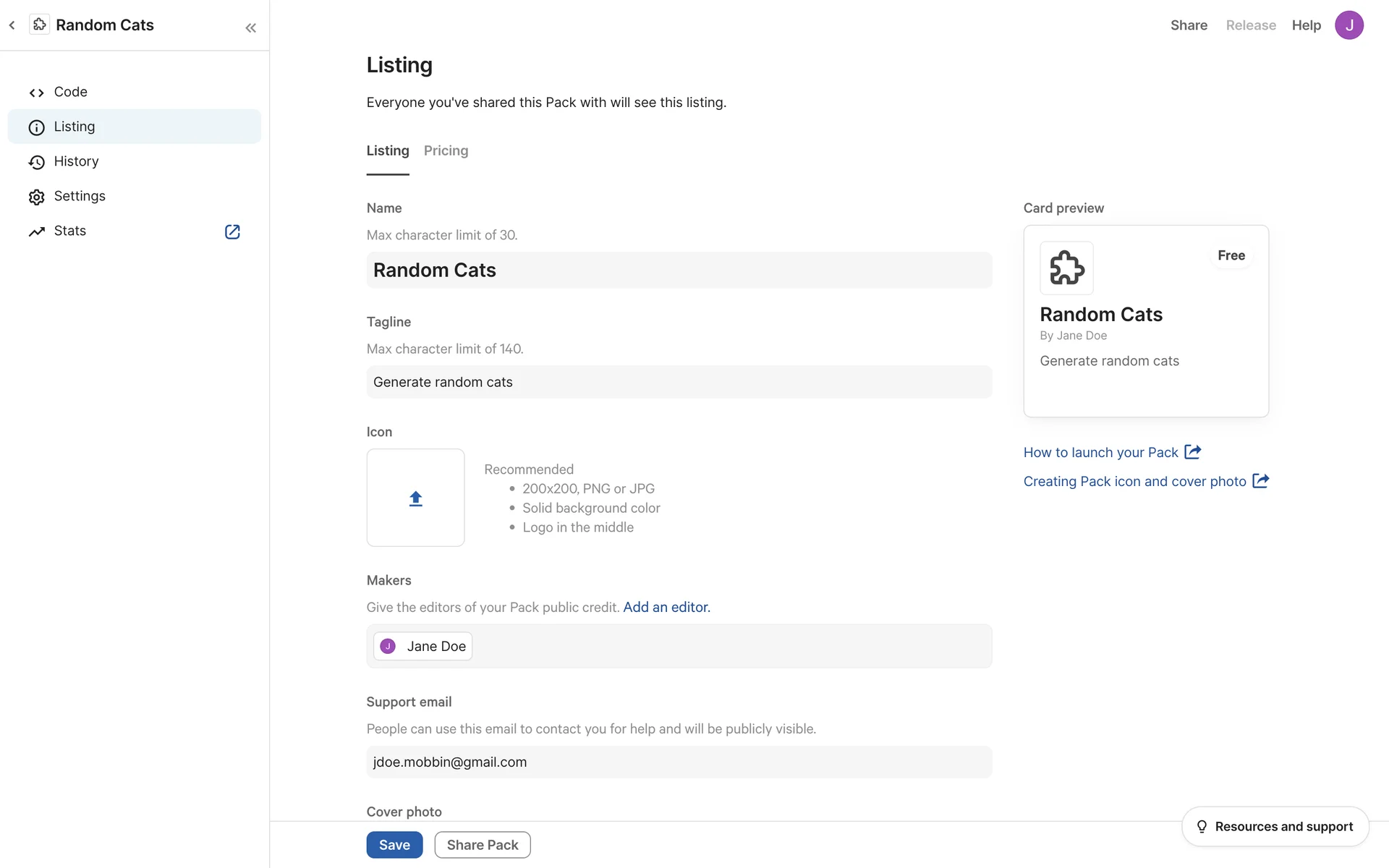Open Creating Pack icon and cover photo link
This screenshot has width=1389, height=868.
coord(1134,481)
